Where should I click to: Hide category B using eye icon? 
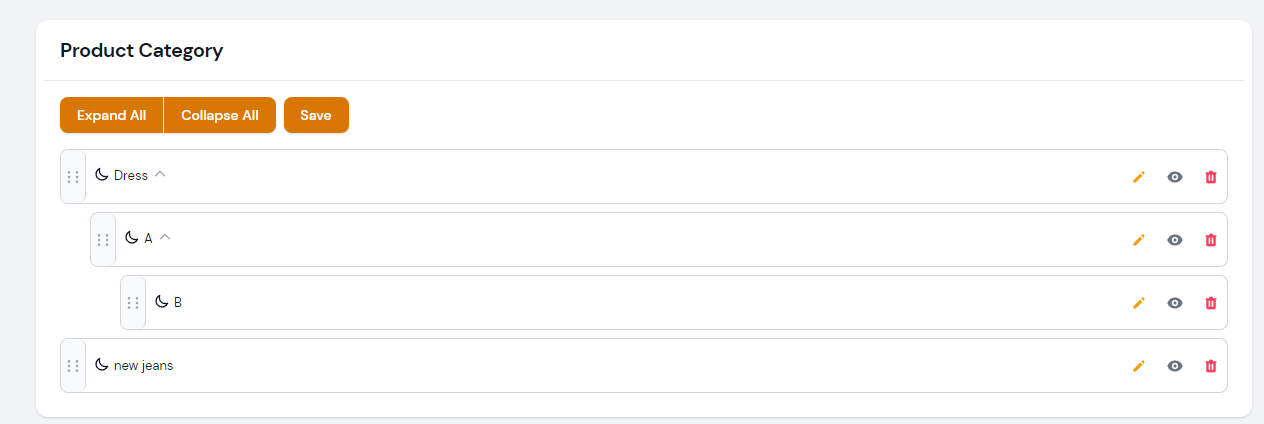click(1175, 303)
